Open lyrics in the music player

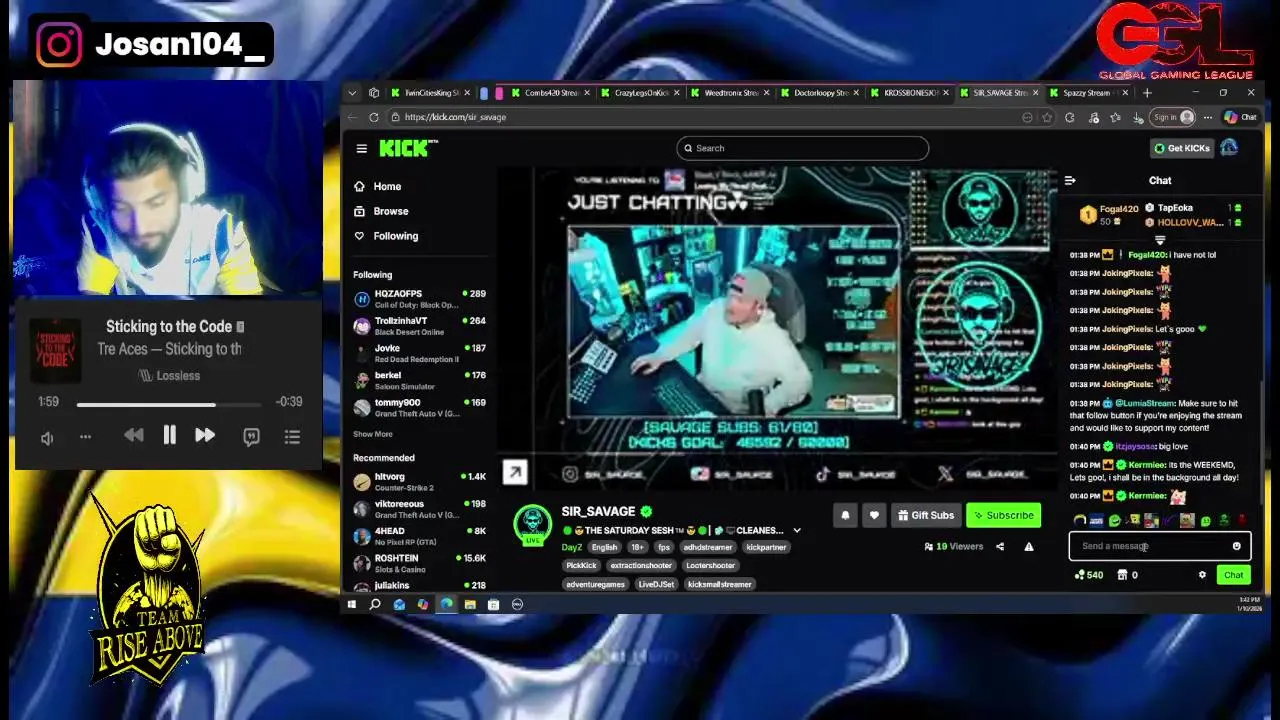tap(251, 436)
